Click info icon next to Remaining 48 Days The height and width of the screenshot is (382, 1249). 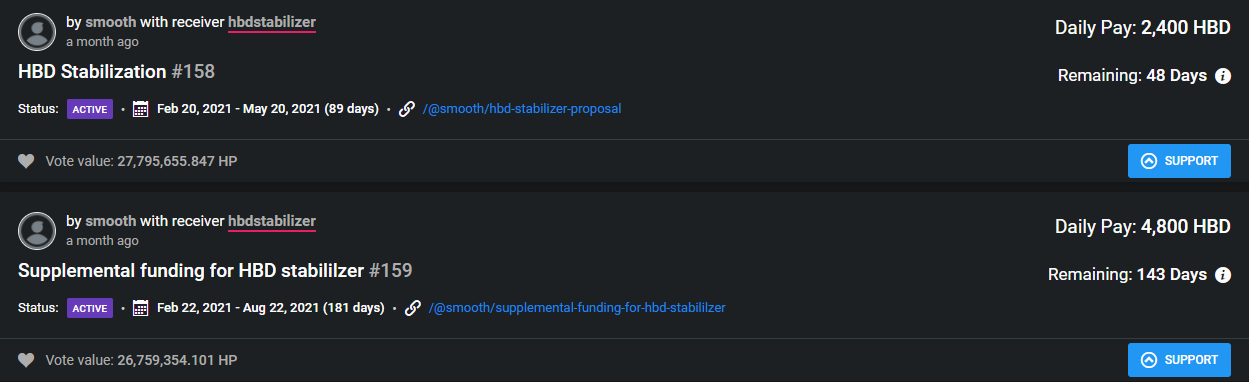click(x=1222, y=76)
